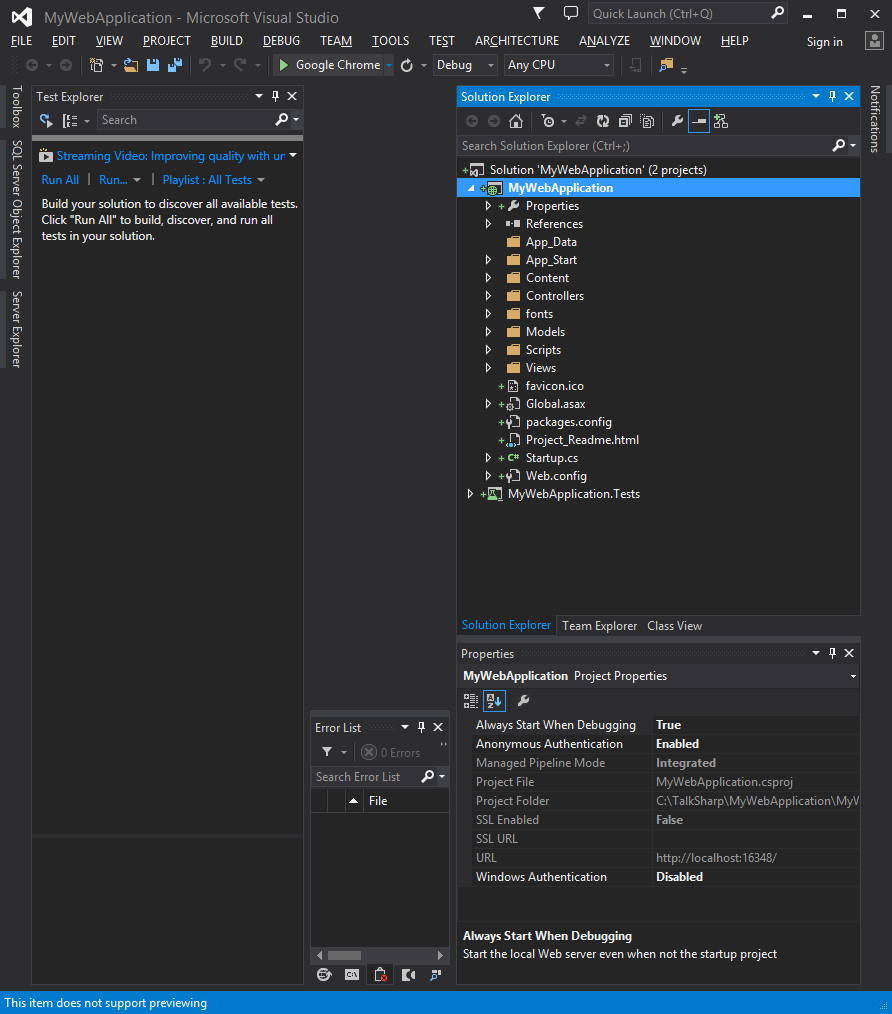Expand the Views folder node
This screenshot has width=892, height=1014.
click(x=488, y=367)
